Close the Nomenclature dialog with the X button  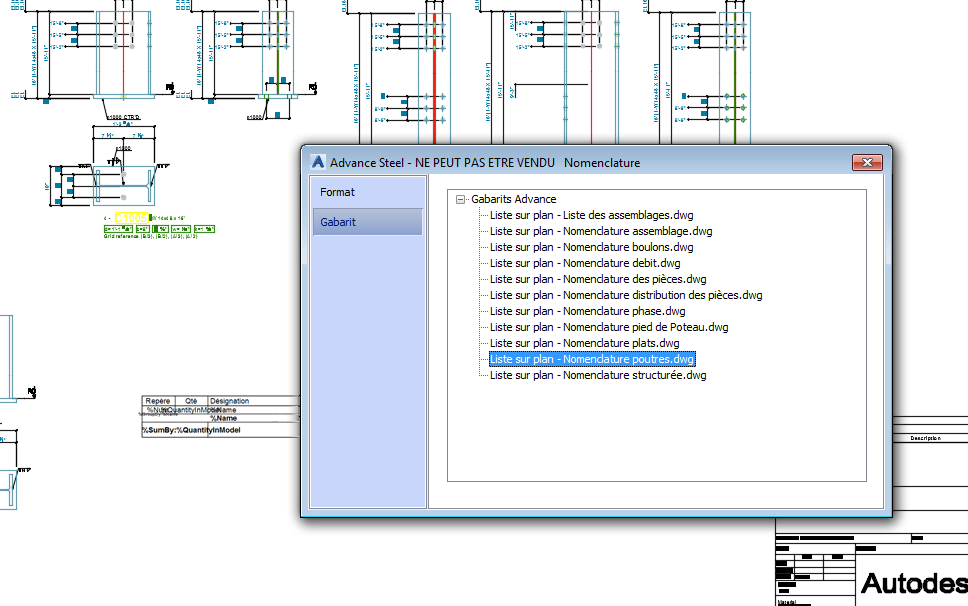coord(867,162)
